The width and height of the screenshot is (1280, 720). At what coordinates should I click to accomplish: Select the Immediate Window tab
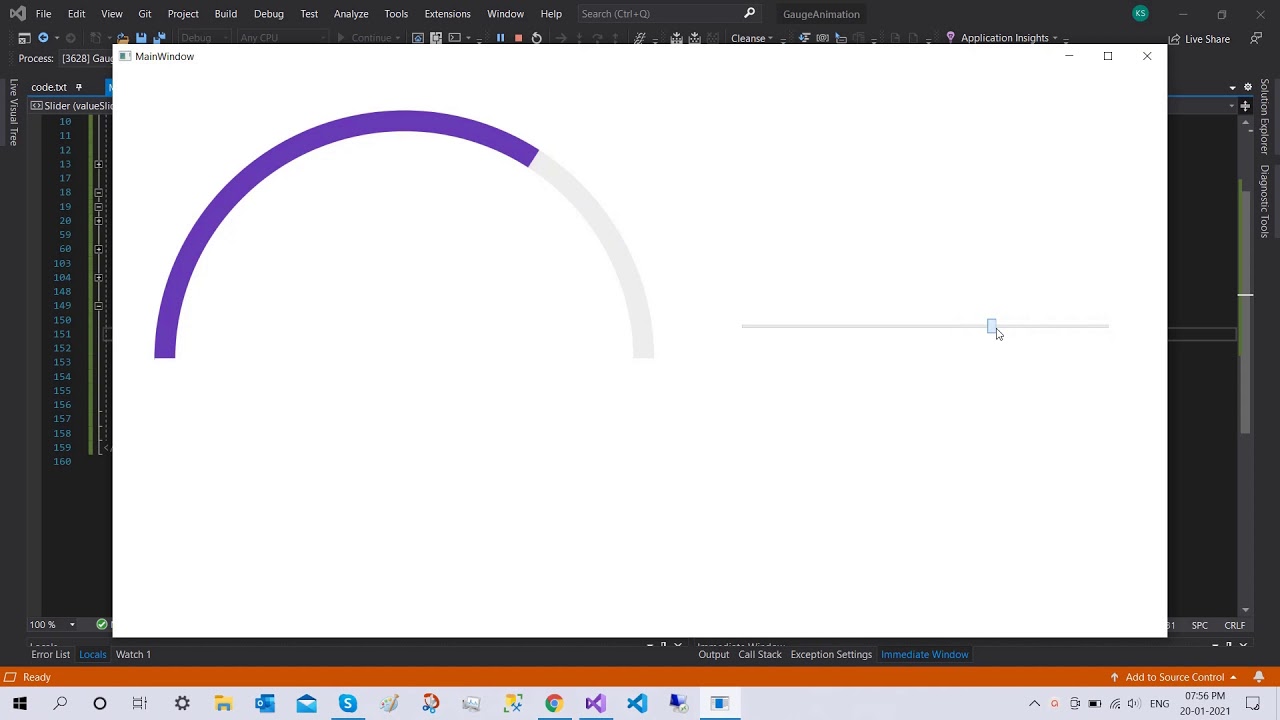(924, 654)
